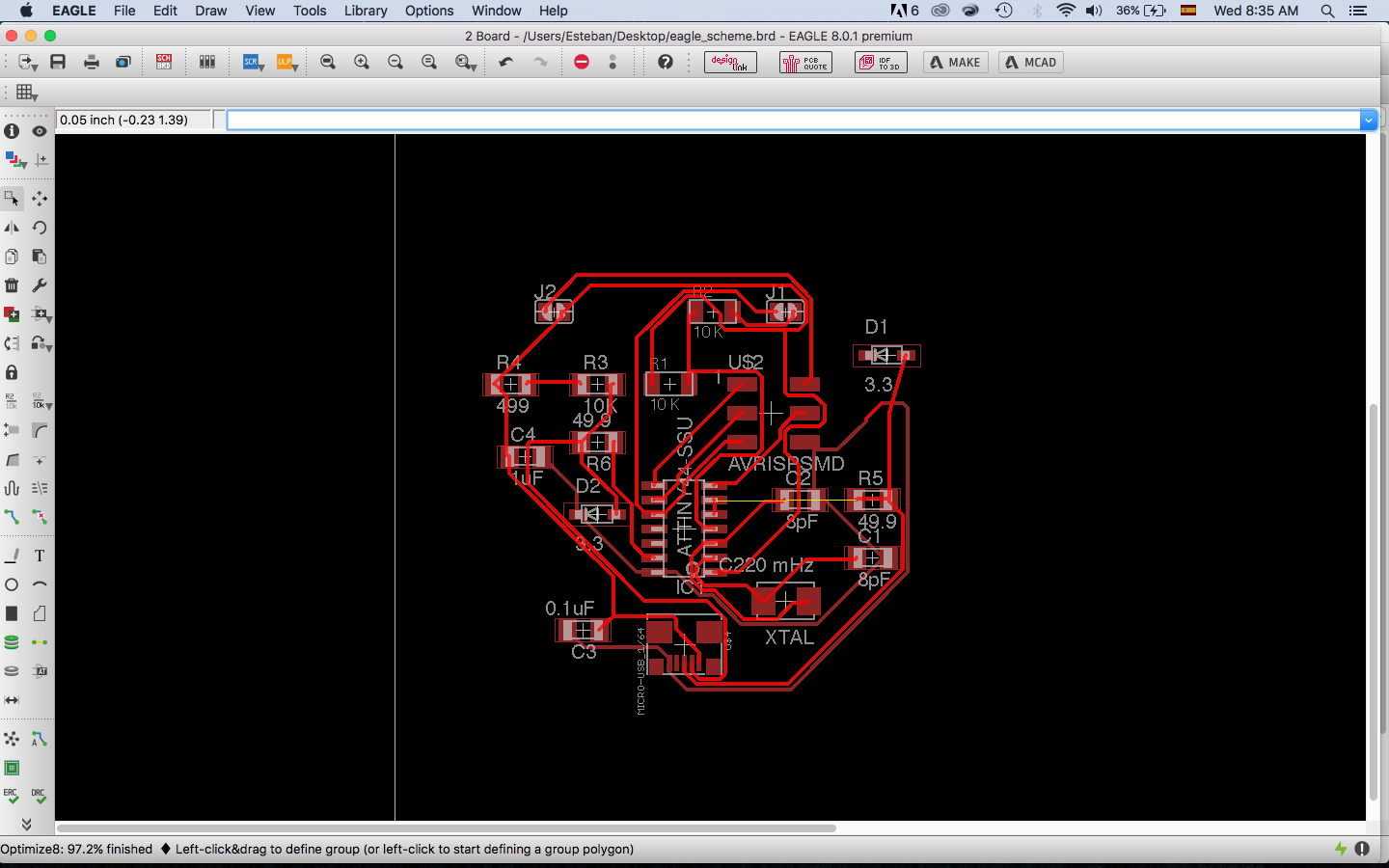
Task: Stop the running command
Action: click(582, 62)
